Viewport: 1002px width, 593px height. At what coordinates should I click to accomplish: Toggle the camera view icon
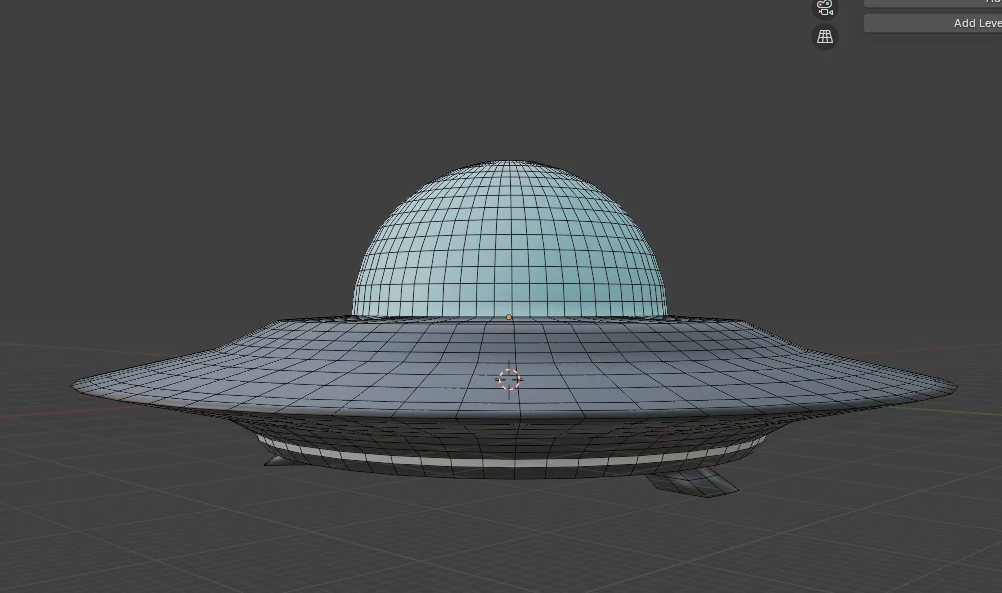(825, 7)
